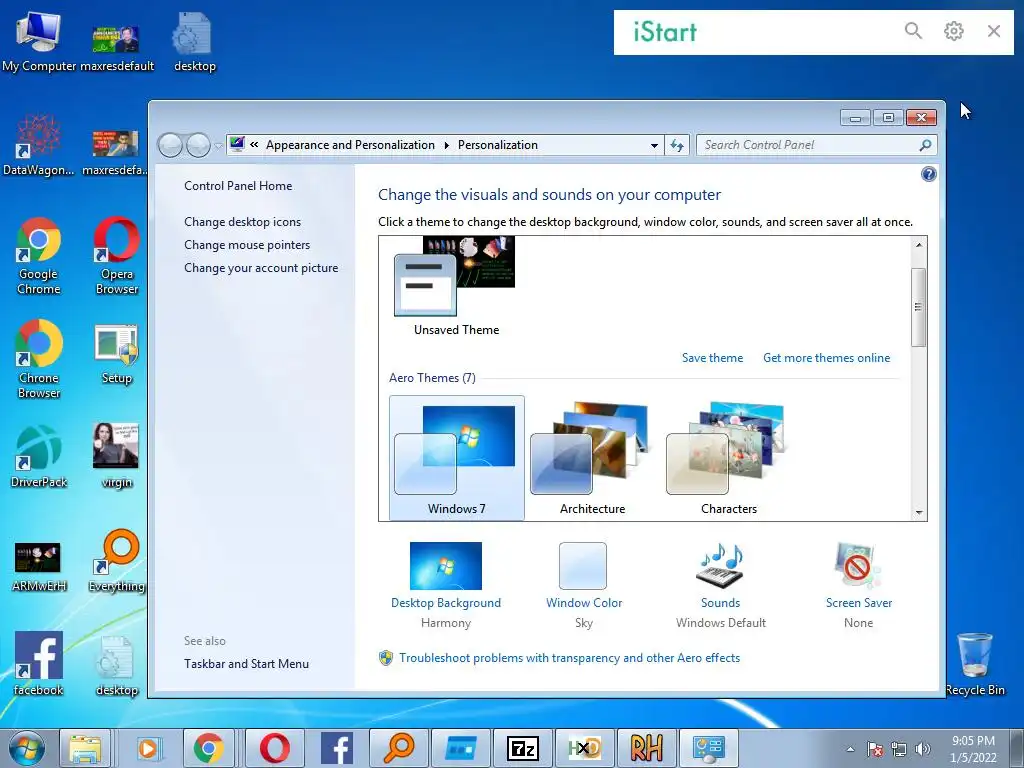Open Action Center flag tray icon
Viewport: 1024px width, 768px height.
point(875,749)
